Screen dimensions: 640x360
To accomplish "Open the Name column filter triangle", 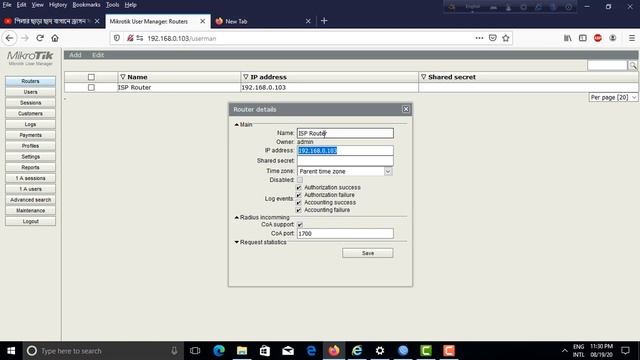I will [123, 77].
